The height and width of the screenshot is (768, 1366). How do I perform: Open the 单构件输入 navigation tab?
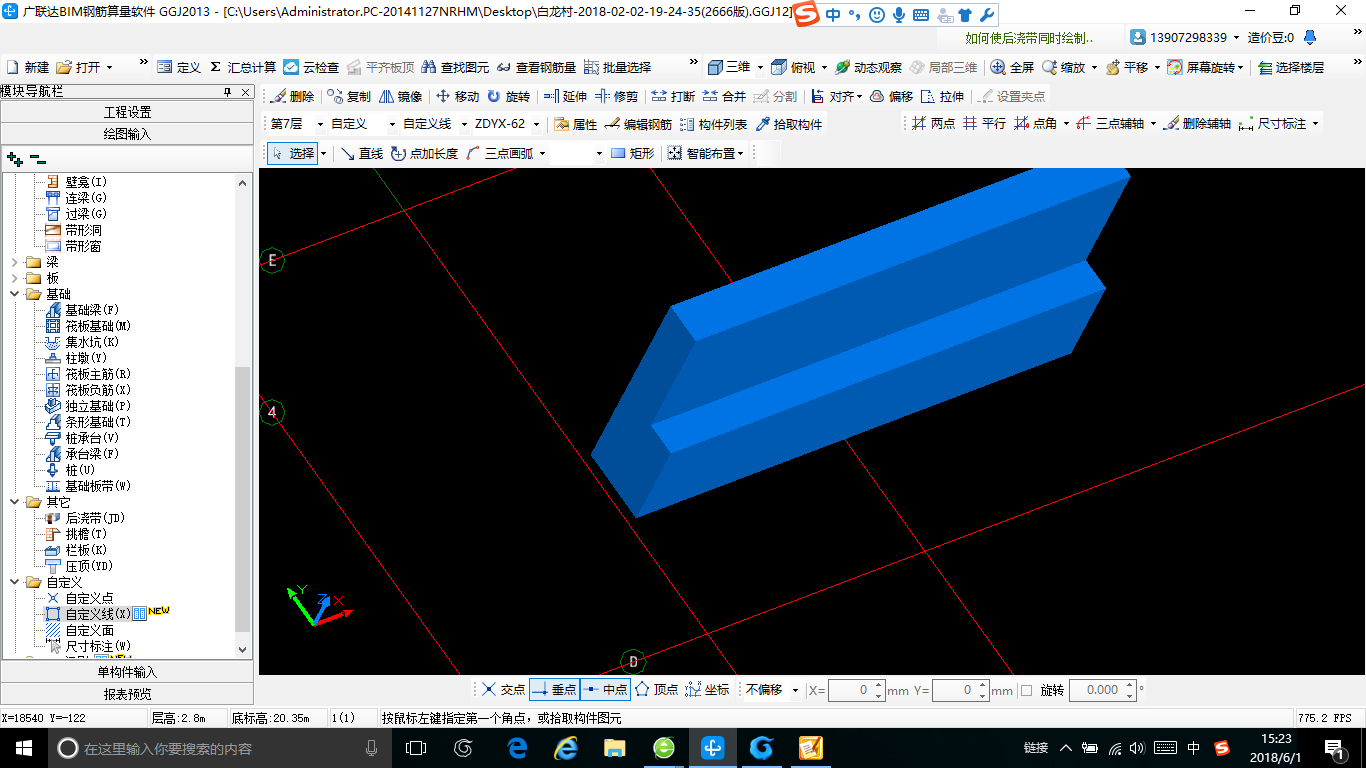127,672
